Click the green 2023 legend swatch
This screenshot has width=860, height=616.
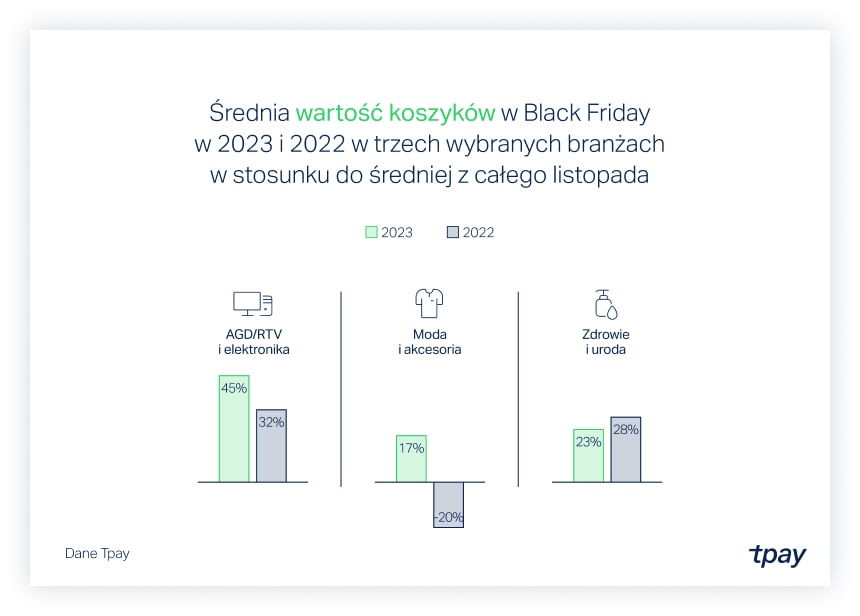(x=371, y=232)
